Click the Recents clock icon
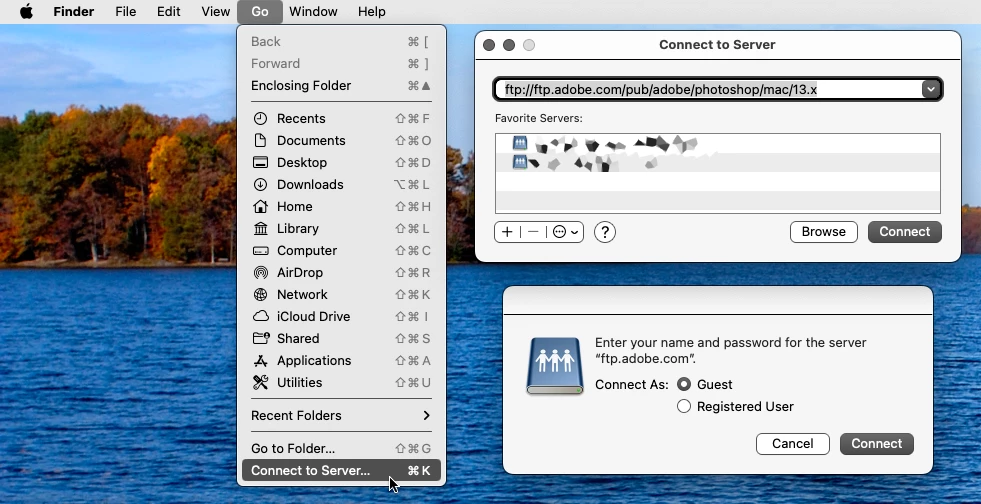The width and height of the screenshot is (981, 504). [260, 118]
